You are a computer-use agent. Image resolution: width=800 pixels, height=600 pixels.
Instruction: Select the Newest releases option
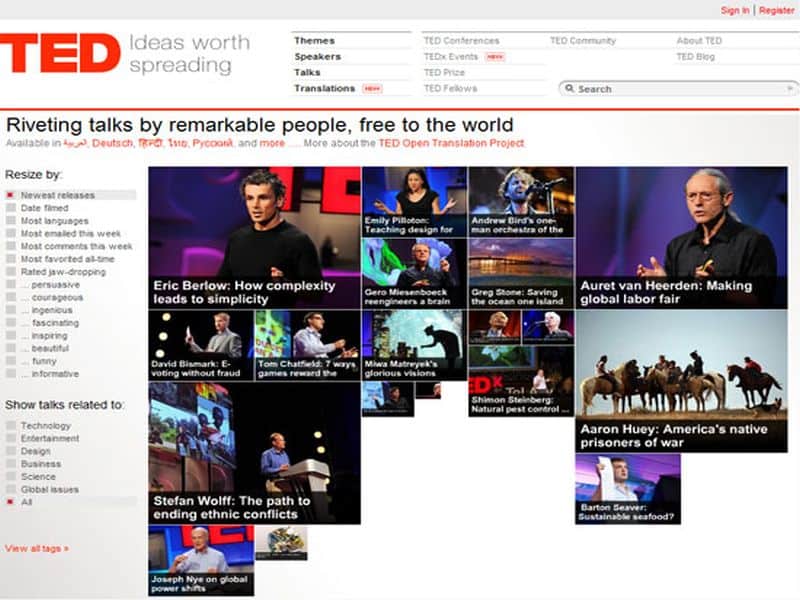(x=70, y=195)
